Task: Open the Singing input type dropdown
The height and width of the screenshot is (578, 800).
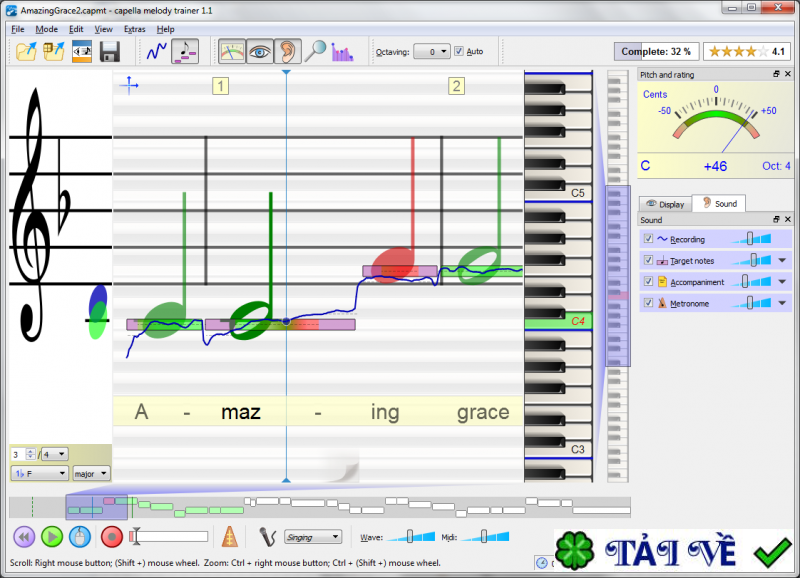Action: coord(313,537)
